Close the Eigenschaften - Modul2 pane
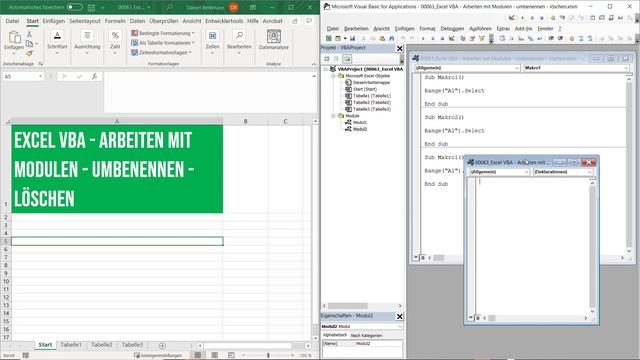Viewport: 640px width, 360px height. [x=400, y=316]
